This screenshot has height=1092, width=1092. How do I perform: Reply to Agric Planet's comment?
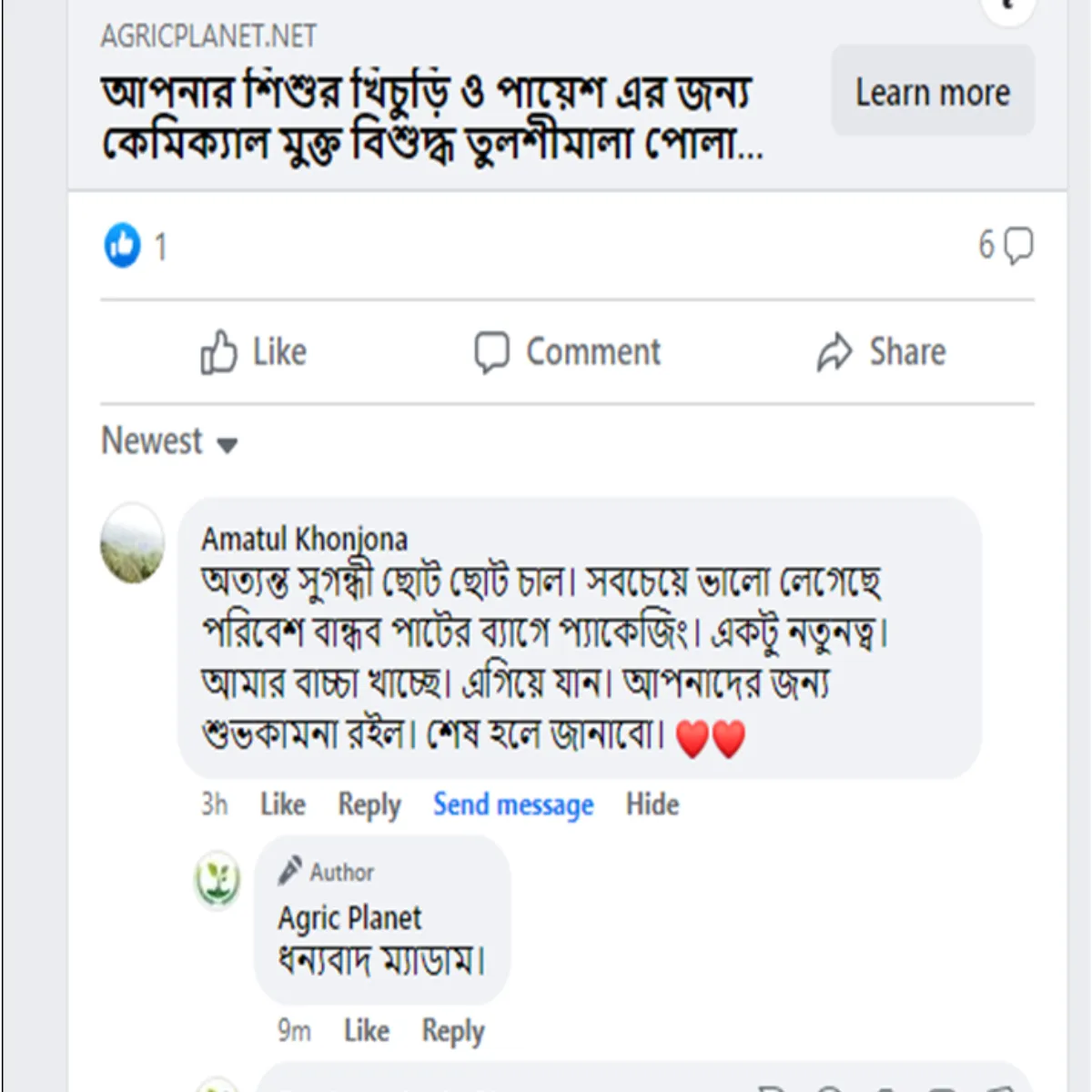[x=451, y=1030]
